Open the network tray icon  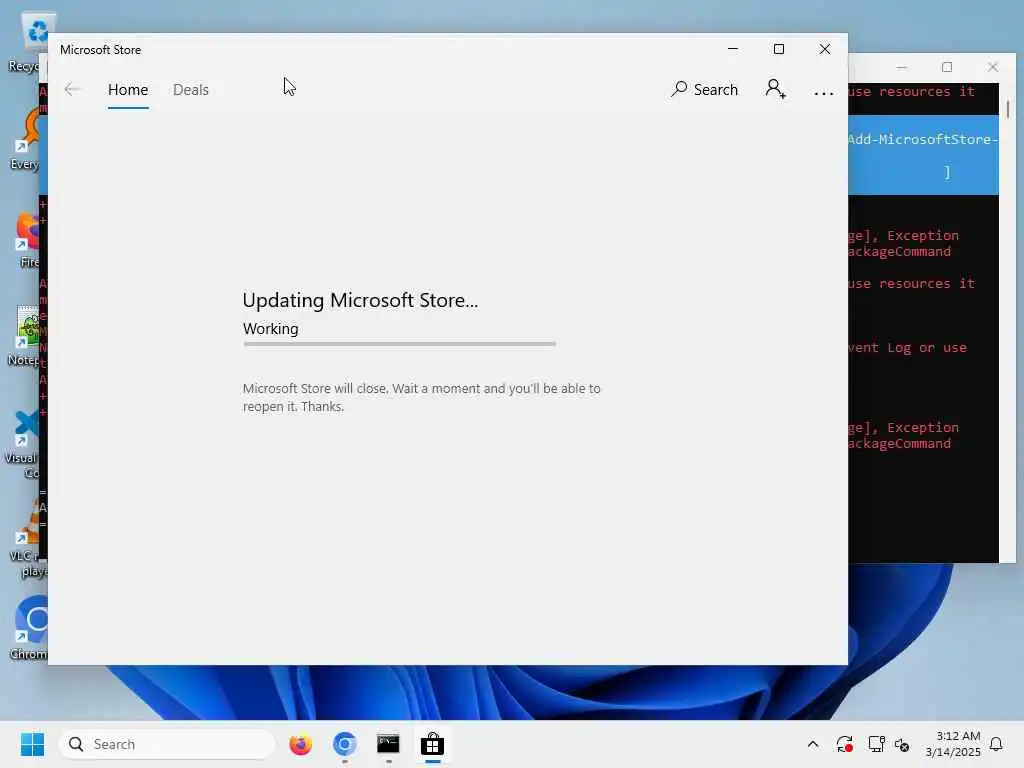pos(876,744)
